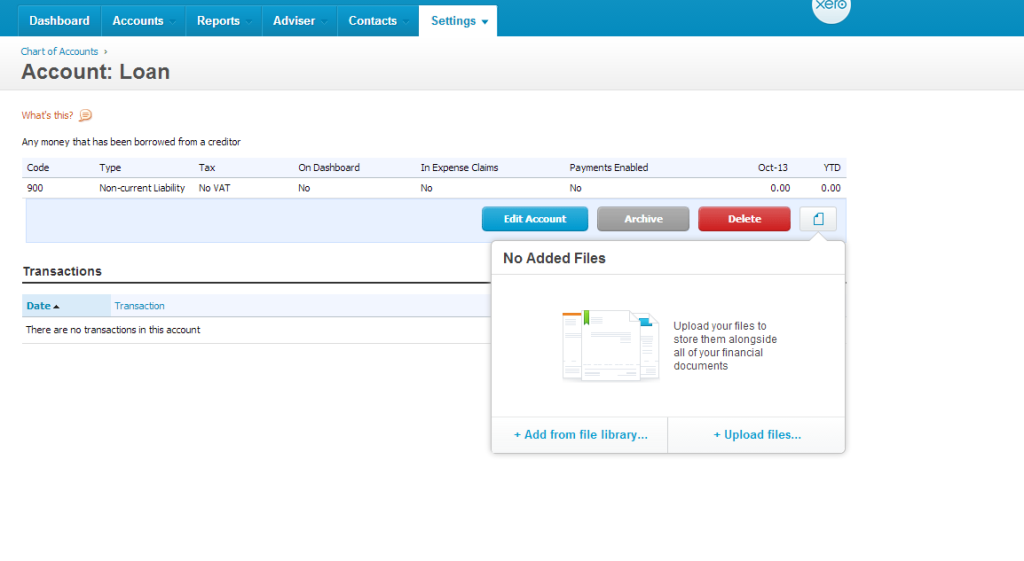Choose Add from file library
1024x561 pixels.
coord(580,435)
